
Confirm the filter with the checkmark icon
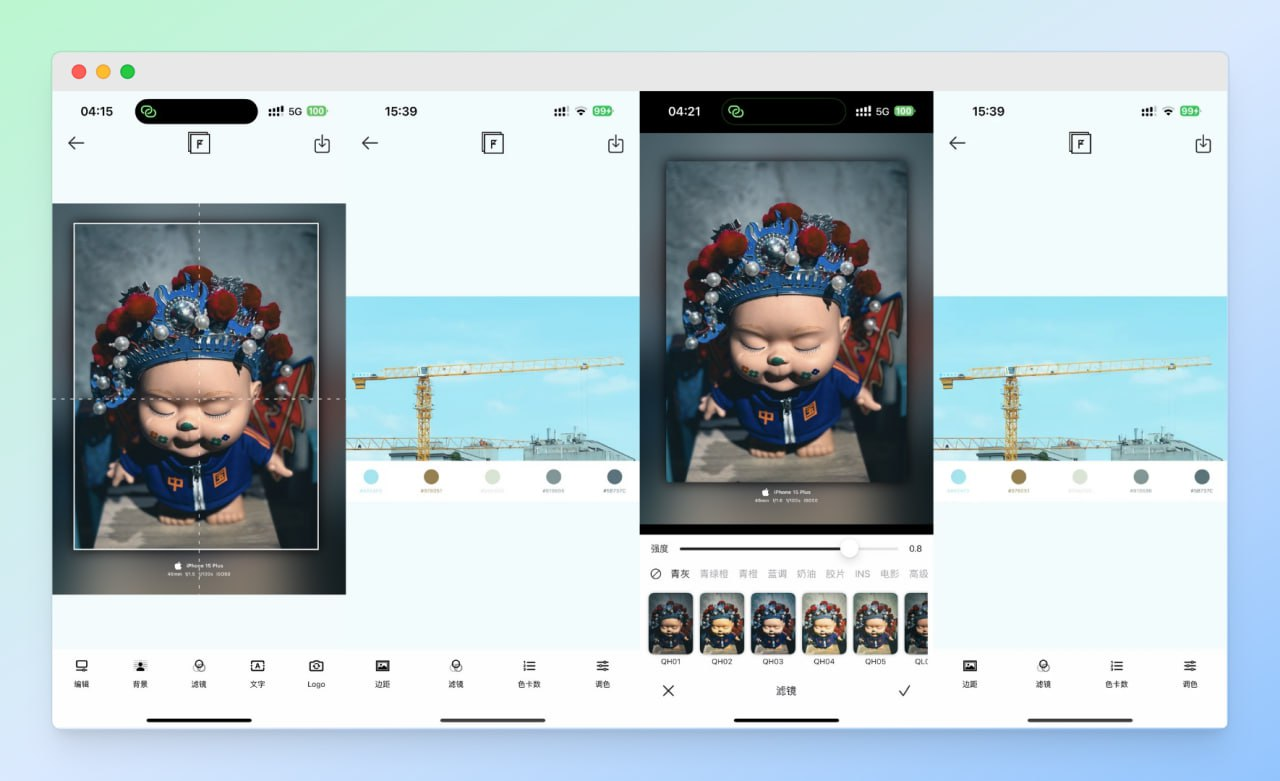point(904,690)
